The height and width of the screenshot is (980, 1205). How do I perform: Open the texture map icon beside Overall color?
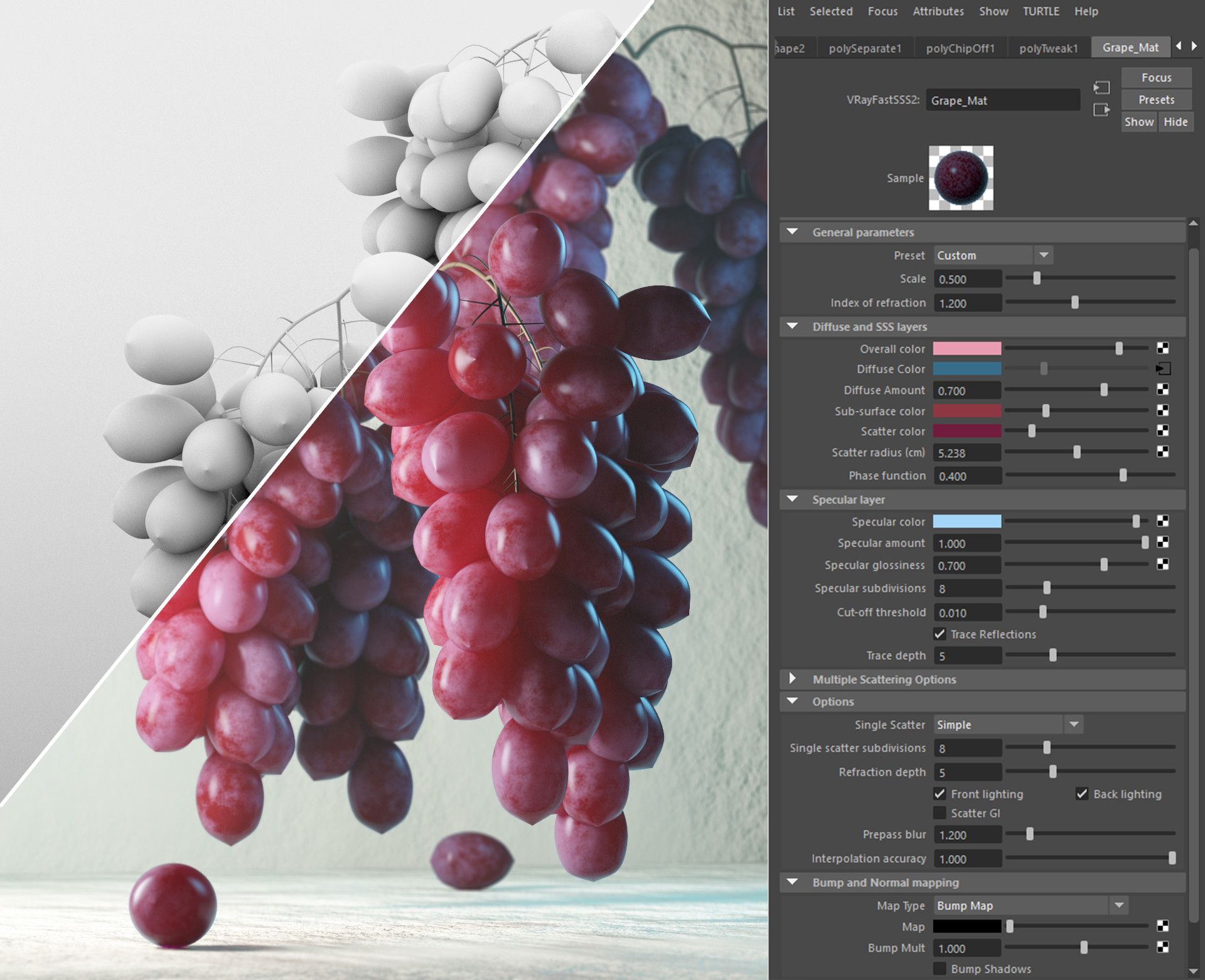coord(1162,349)
